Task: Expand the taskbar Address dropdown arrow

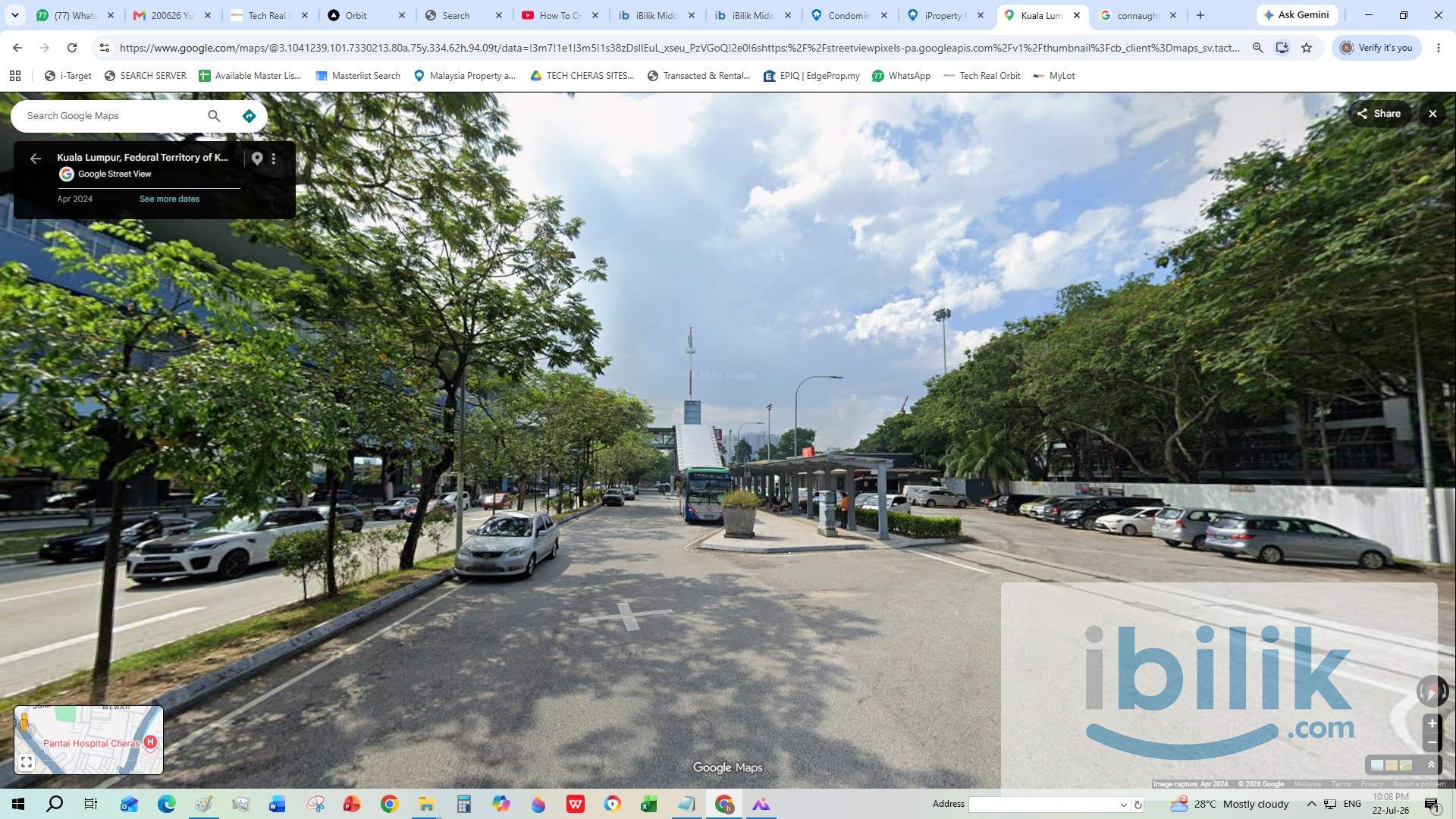Action: [x=1123, y=805]
